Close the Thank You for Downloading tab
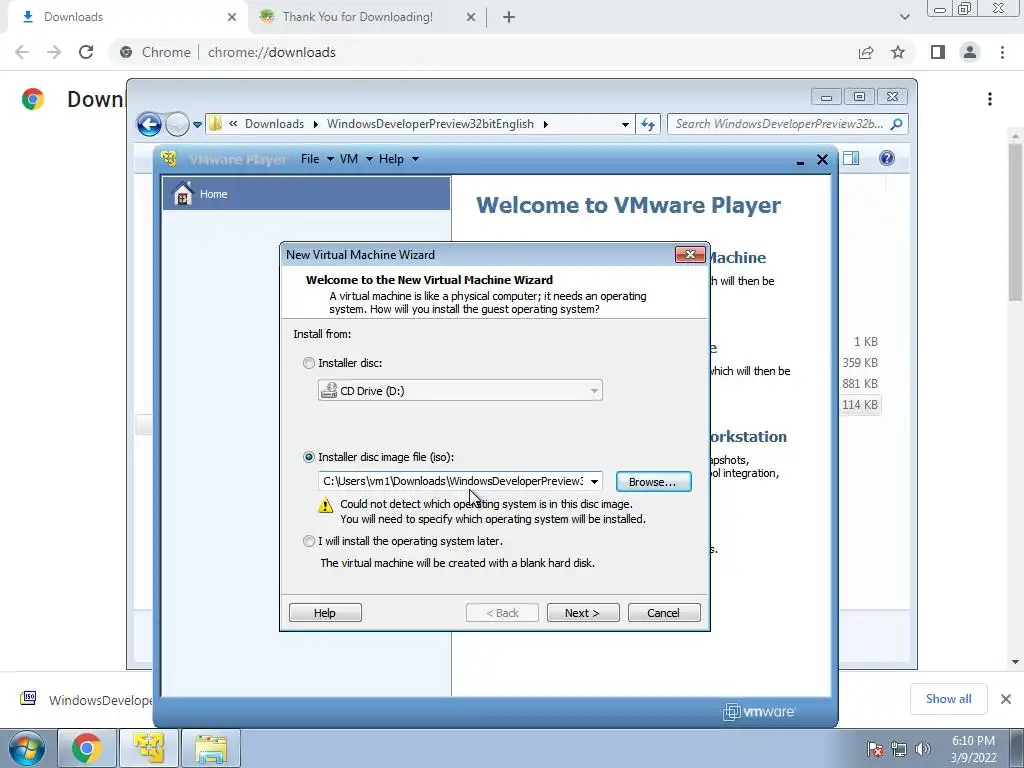Screen dimensions: 1024x768 click(471, 17)
